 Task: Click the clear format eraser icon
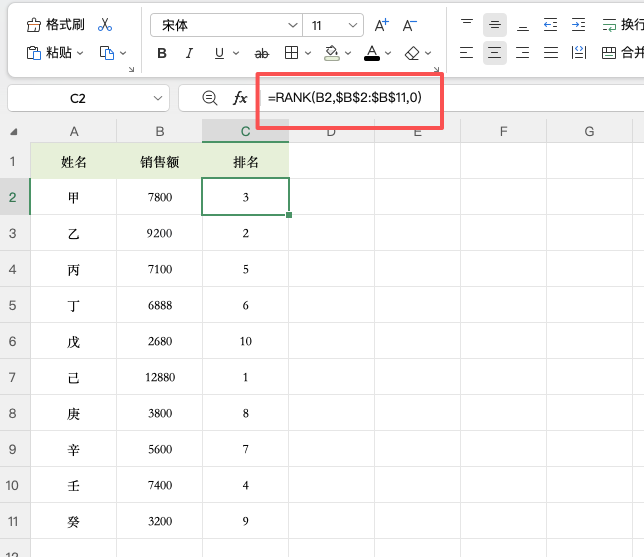pos(412,53)
